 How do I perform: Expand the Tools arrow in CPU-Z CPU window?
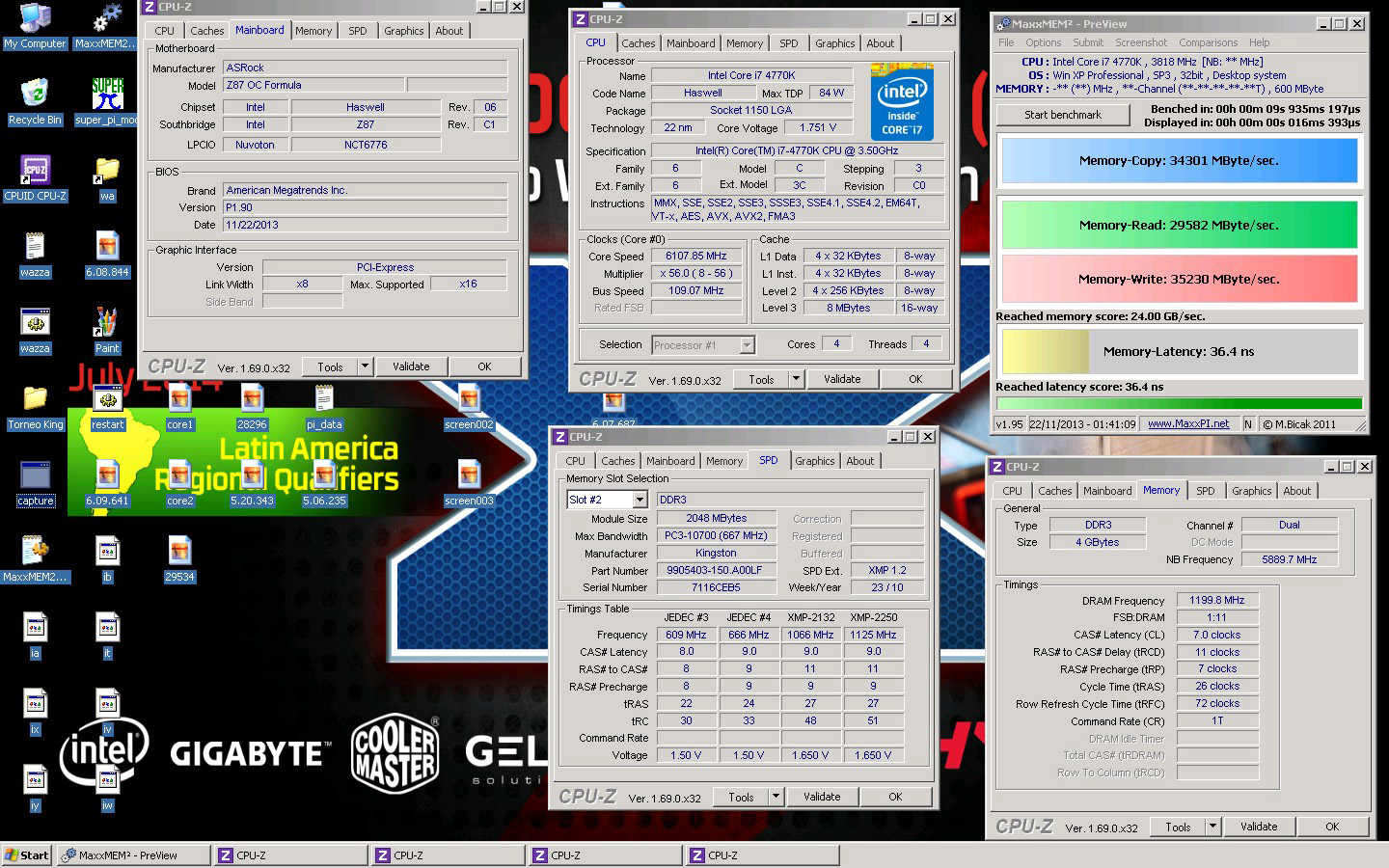pos(796,379)
